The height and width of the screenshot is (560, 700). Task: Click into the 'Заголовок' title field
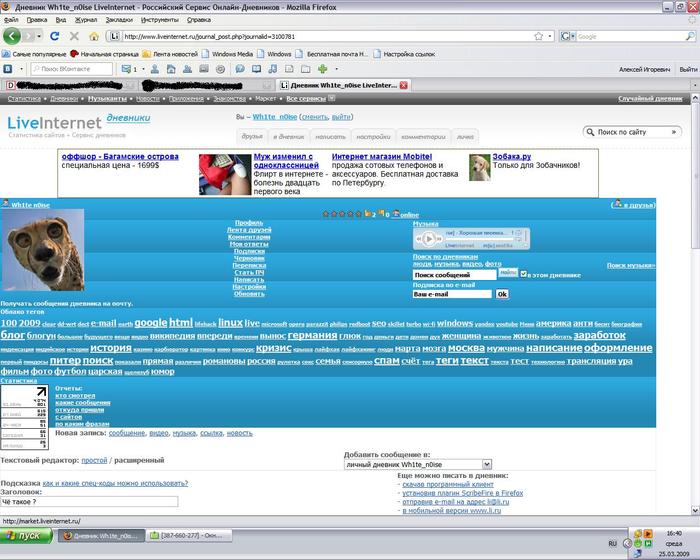point(89,501)
